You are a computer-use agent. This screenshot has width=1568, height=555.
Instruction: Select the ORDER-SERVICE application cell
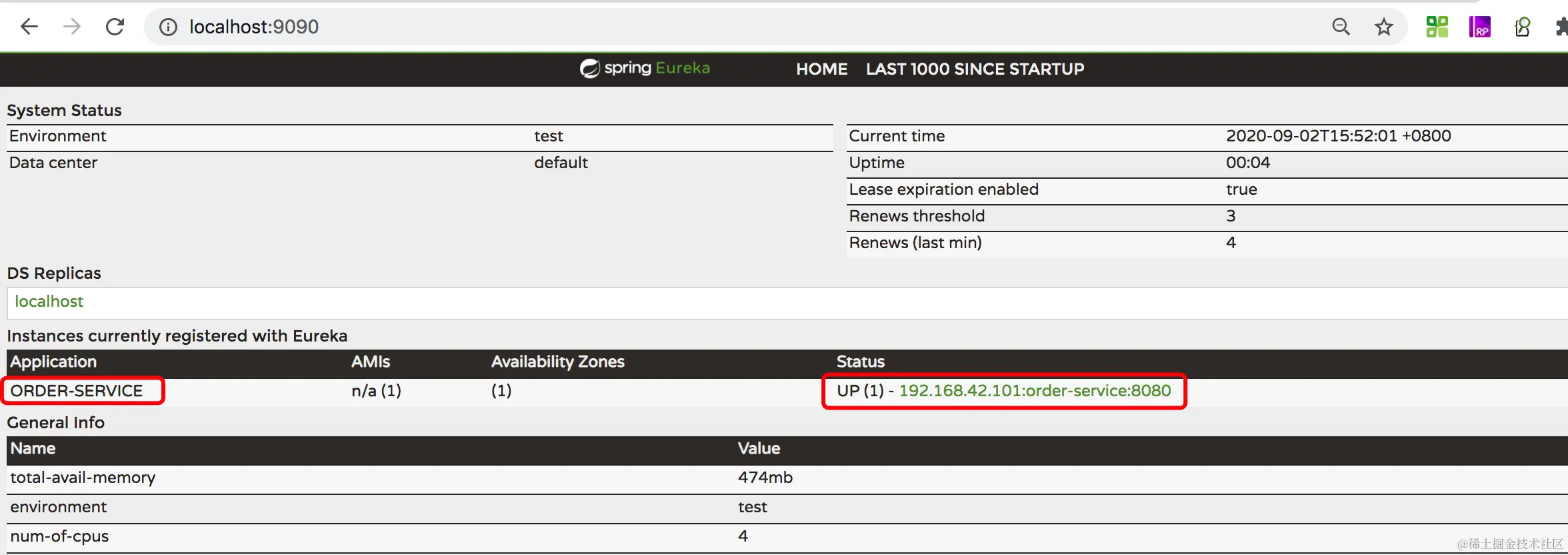point(77,391)
